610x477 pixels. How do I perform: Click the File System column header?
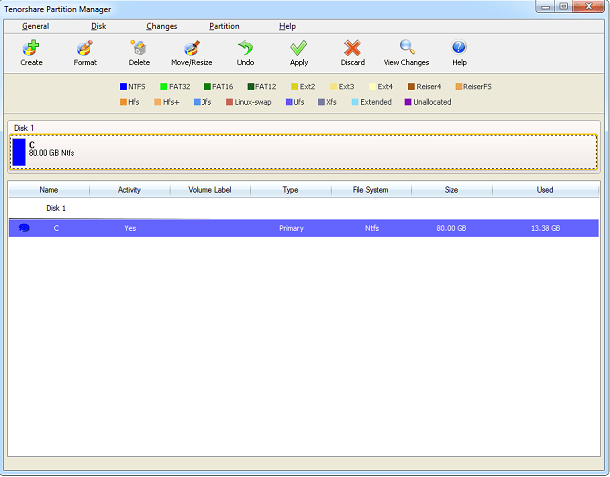tap(371, 190)
